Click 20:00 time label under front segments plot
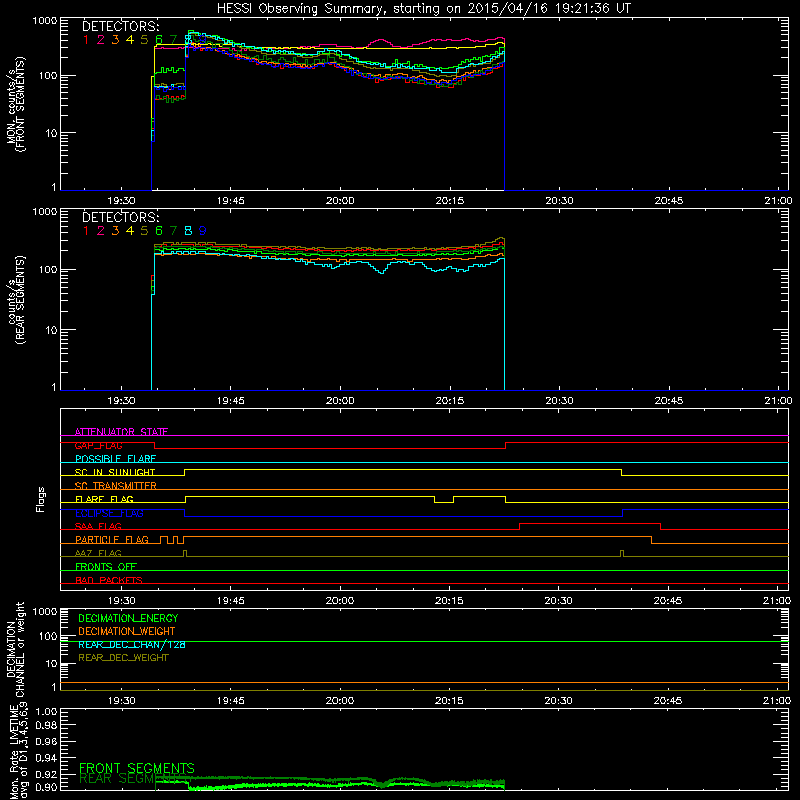800x800 pixels. pos(340,201)
